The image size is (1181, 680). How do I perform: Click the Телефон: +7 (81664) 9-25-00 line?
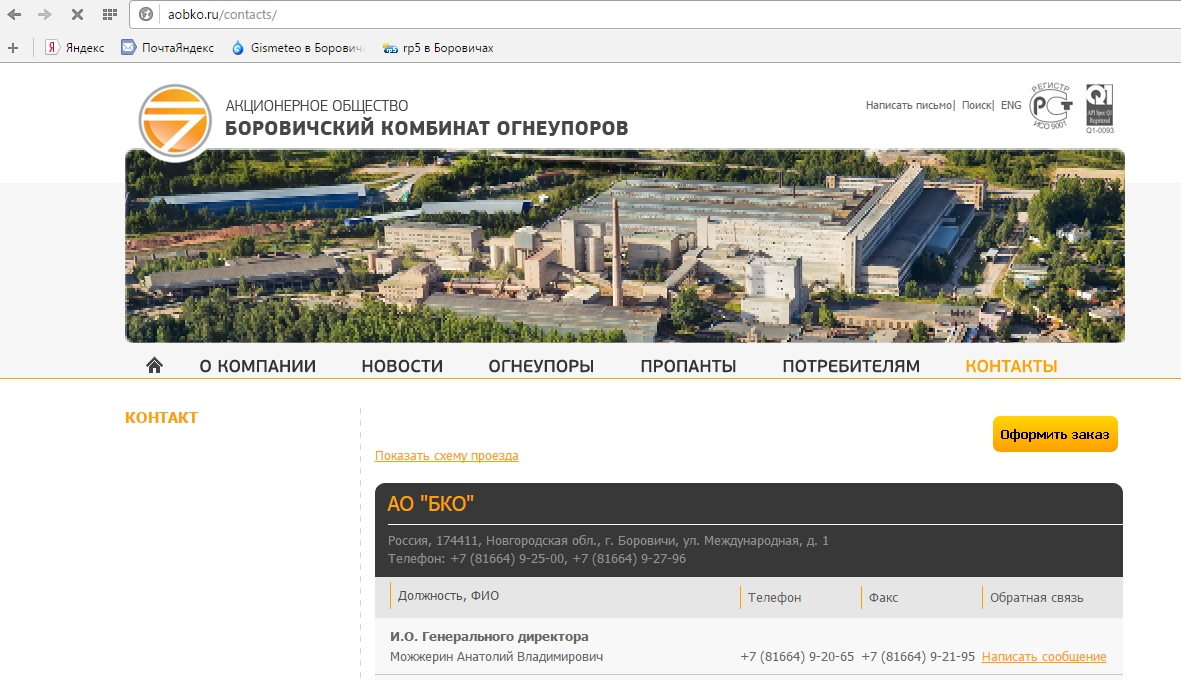pyautogui.click(x=537, y=559)
